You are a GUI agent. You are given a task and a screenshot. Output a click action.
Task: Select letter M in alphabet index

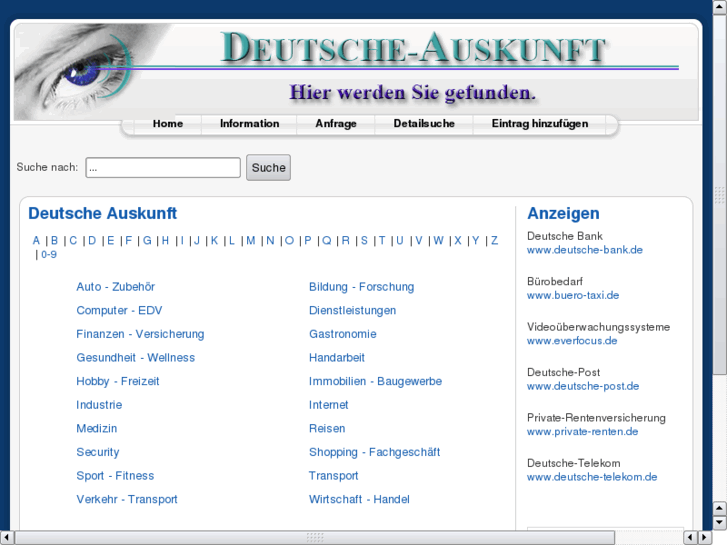pos(250,240)
